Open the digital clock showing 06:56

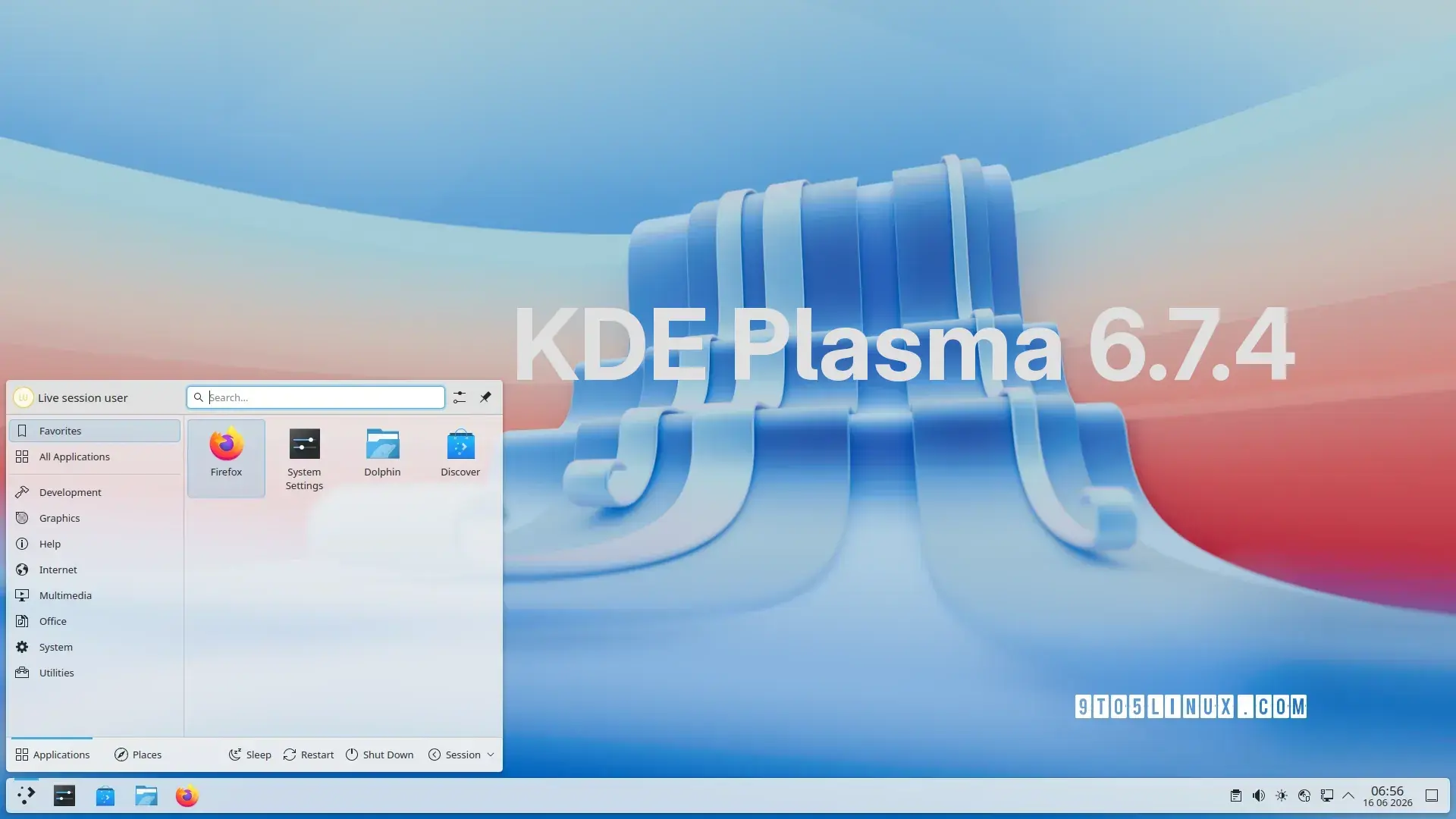(x=1388, y=795)
